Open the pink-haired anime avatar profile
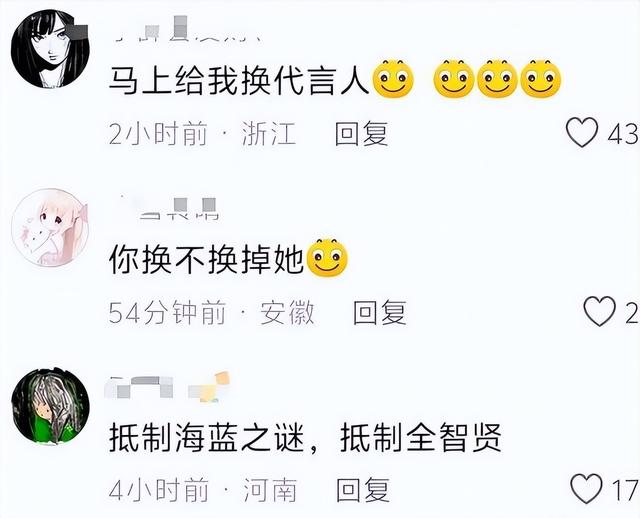 pyautogui.click(x=50, y=227)
